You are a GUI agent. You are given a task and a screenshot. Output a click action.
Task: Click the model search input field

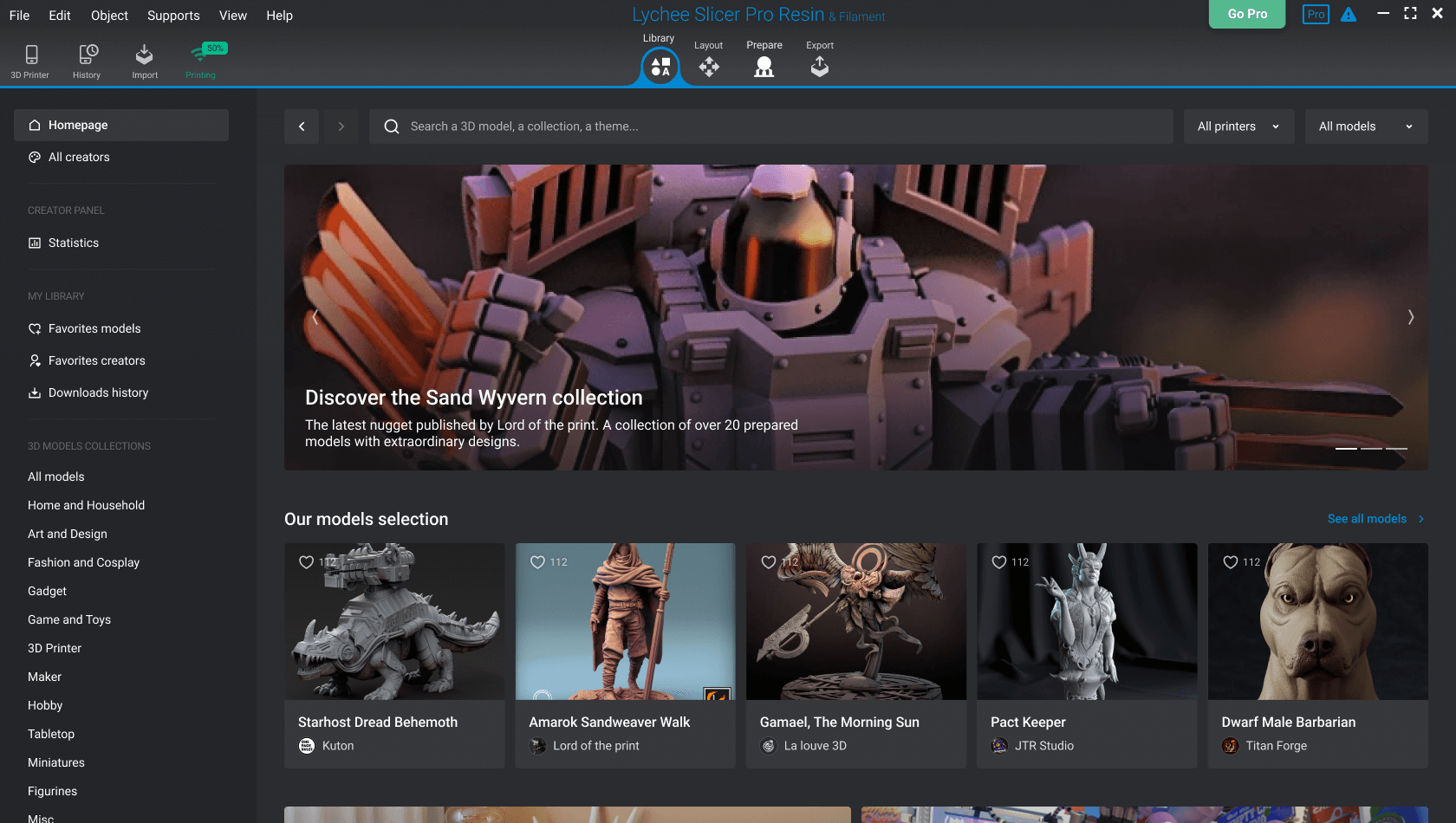(x=770, y=126)
